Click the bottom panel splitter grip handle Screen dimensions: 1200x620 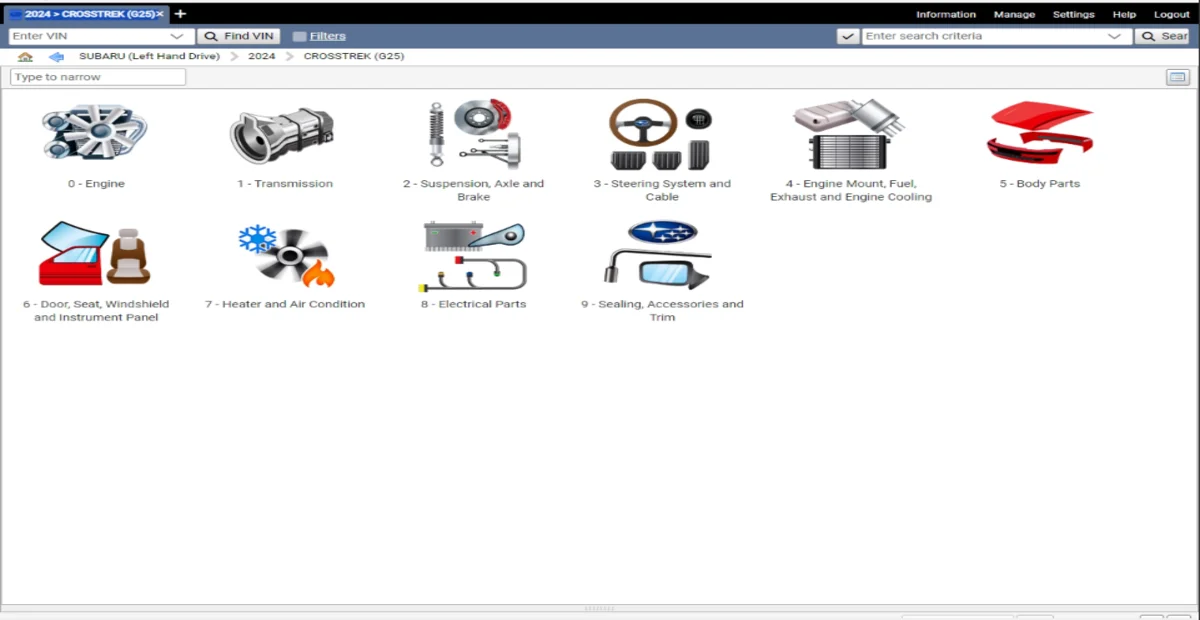point(599,608)
